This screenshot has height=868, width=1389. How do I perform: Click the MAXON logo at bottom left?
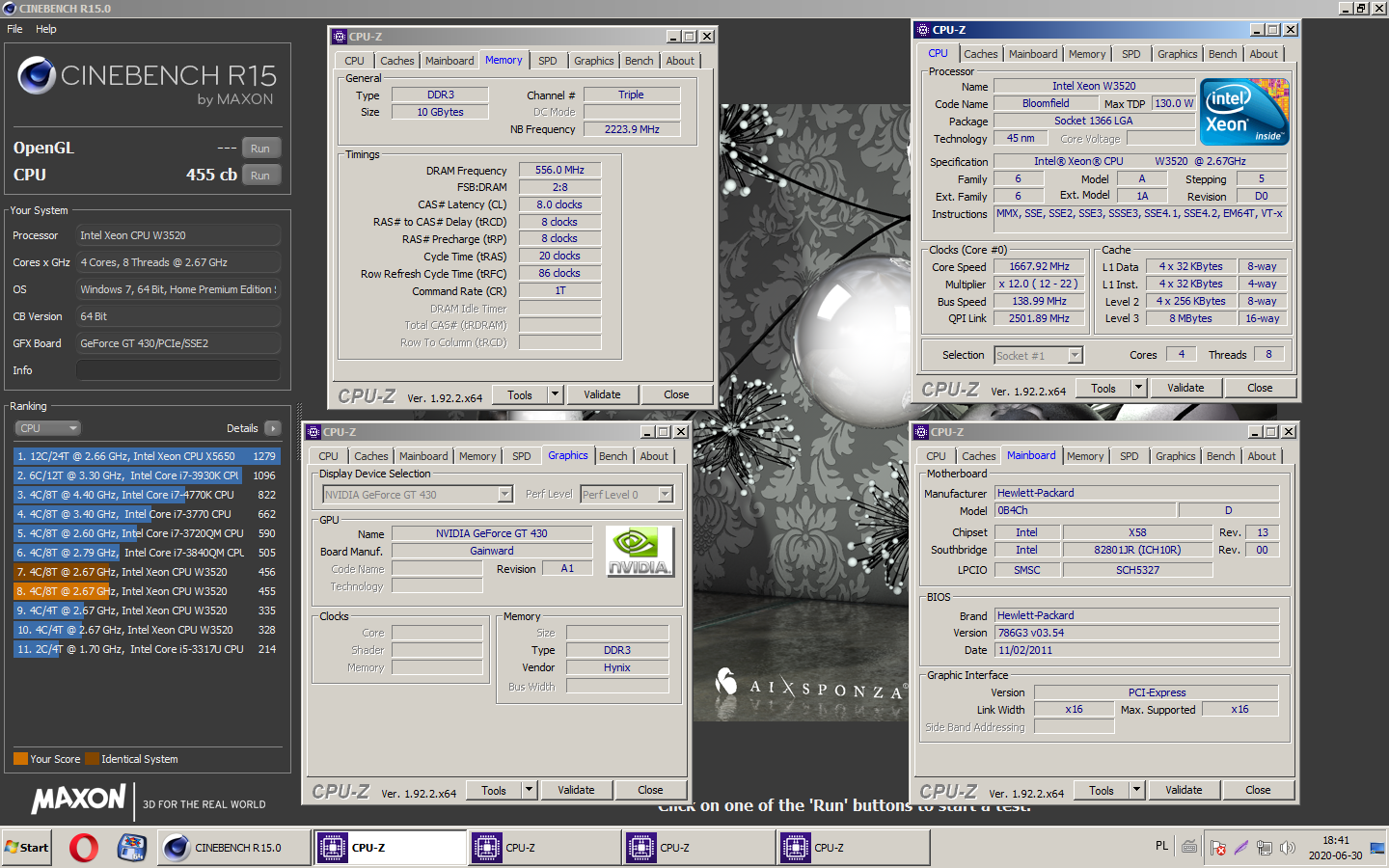tap(78, 799)
